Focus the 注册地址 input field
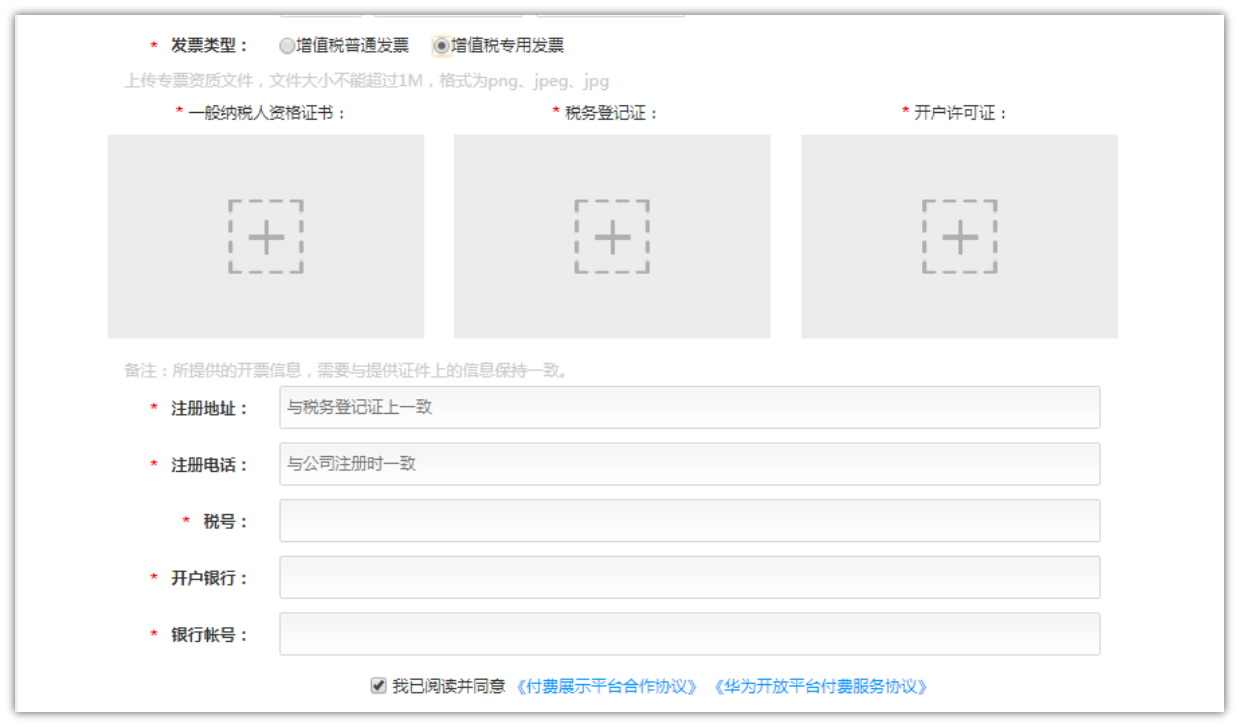 pos(689,408)
